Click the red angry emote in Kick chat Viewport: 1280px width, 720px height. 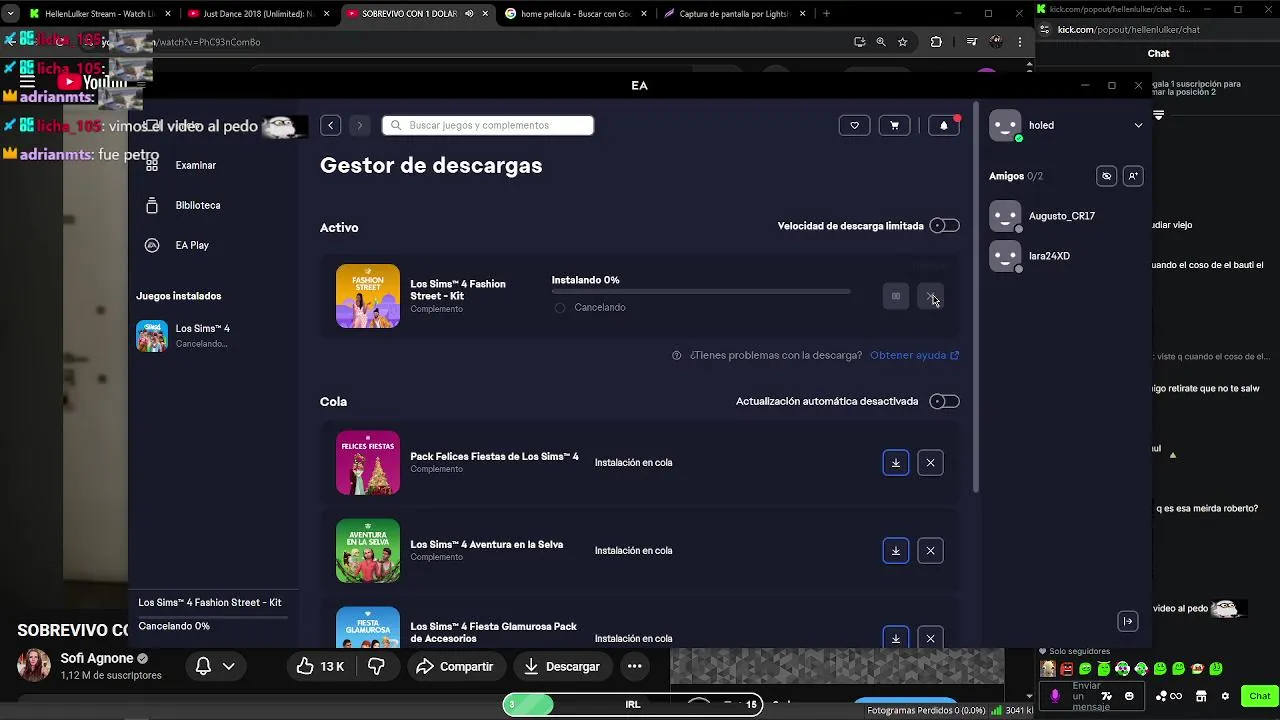pos(1066,669)
